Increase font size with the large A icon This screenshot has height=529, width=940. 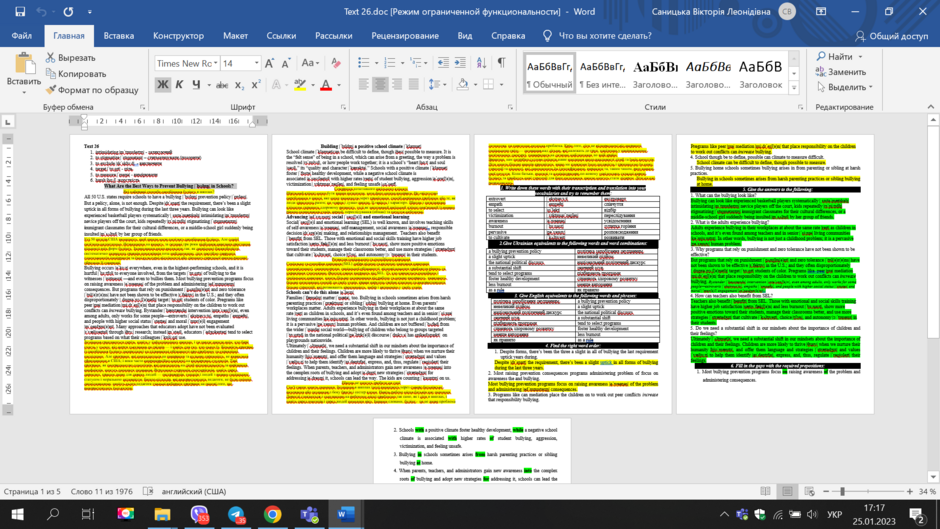point(269,63)
